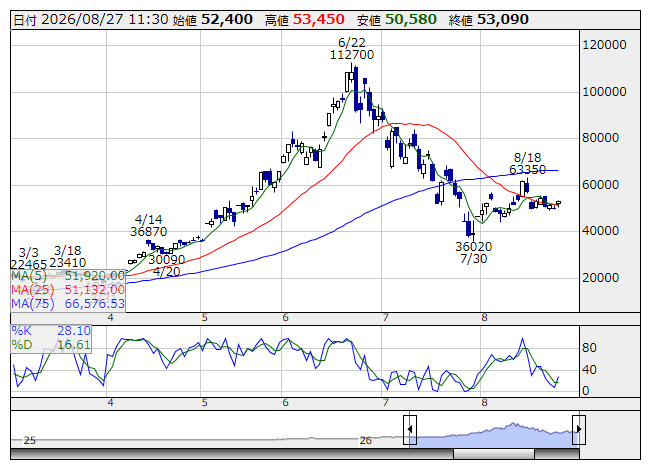Click the 36020 7/30 low label

point(474,253)
